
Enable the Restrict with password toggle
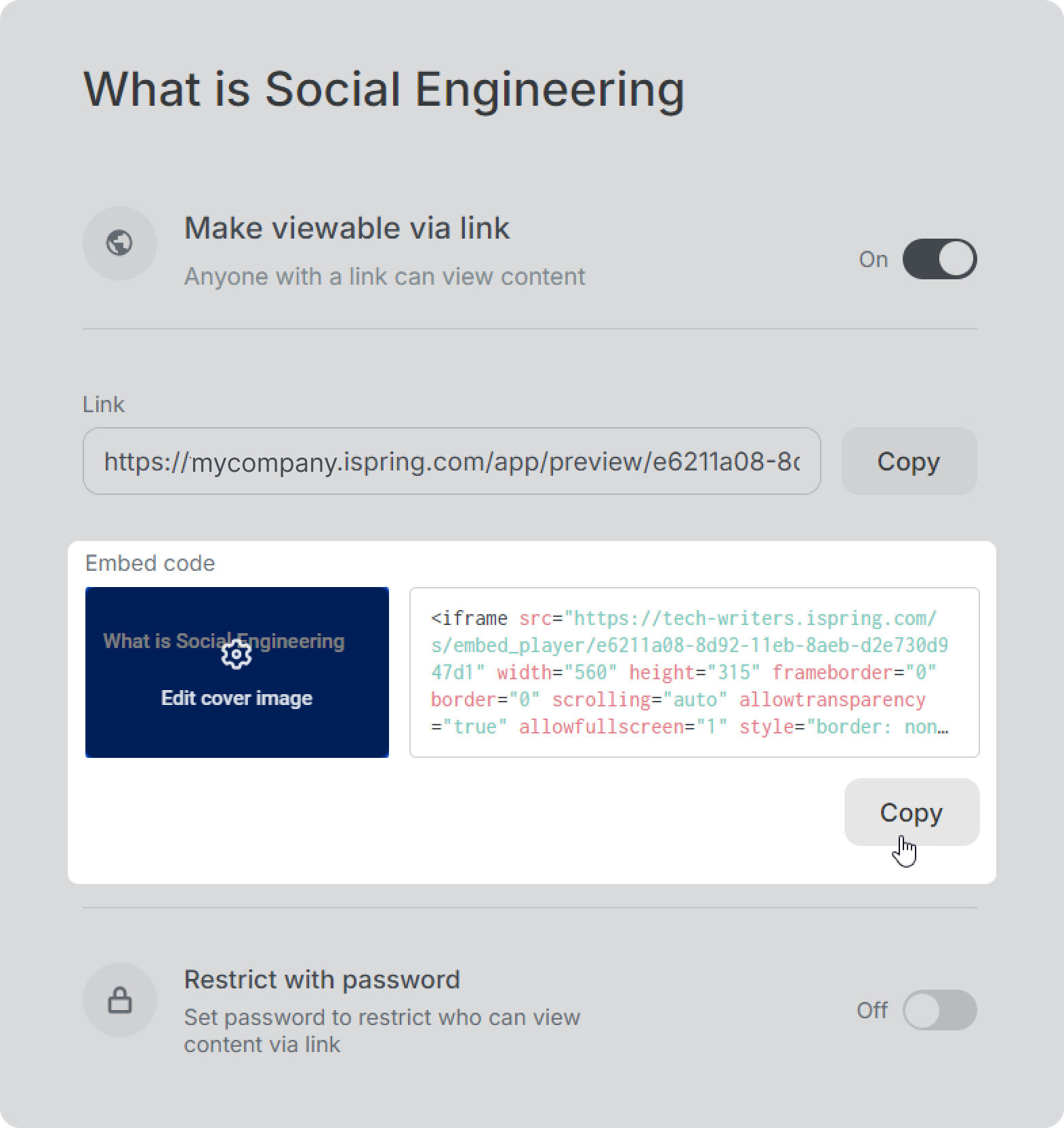[x=939, y=1010]
